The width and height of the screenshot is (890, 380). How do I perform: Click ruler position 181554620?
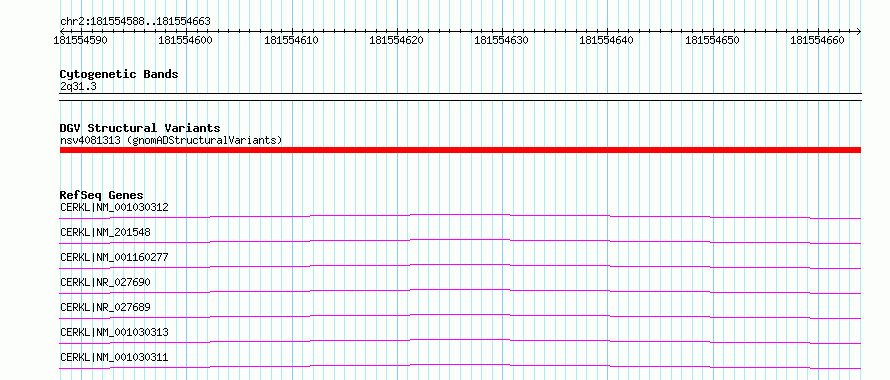pos(396,40)
